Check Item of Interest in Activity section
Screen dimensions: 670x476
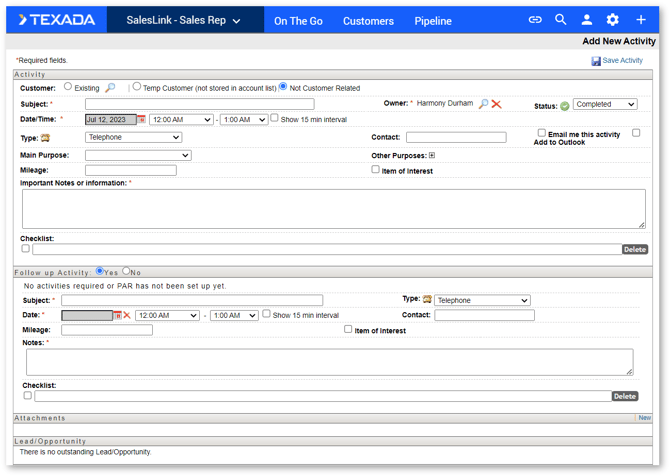coord(376,170)
